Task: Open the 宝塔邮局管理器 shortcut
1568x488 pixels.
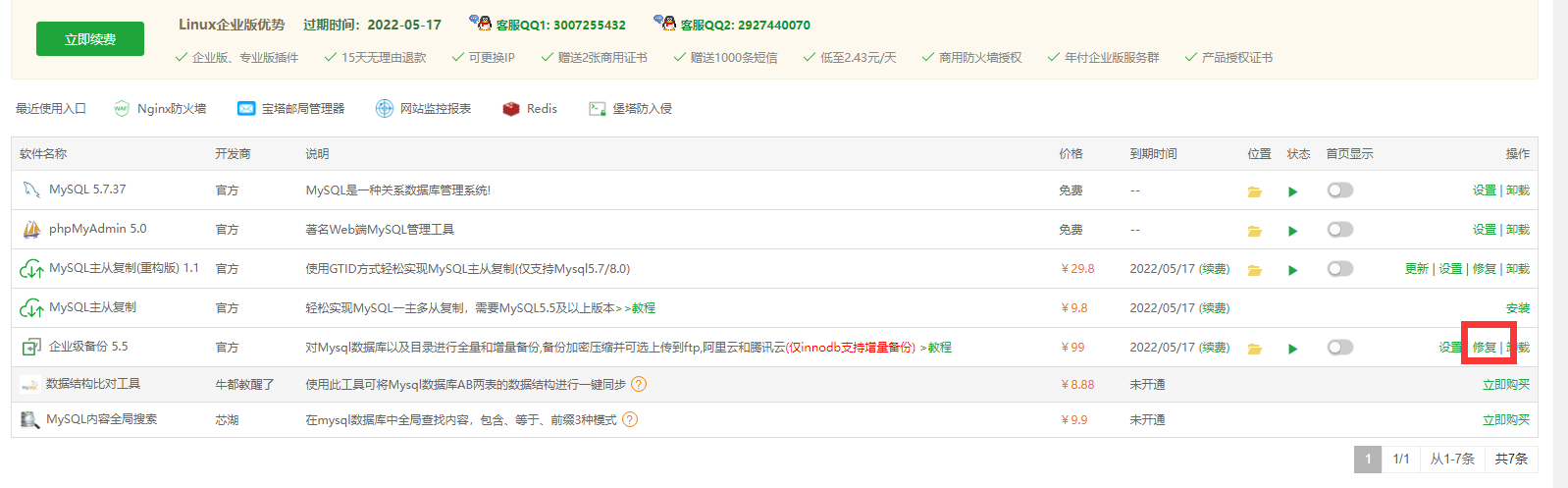Action: tap(291, 109)
